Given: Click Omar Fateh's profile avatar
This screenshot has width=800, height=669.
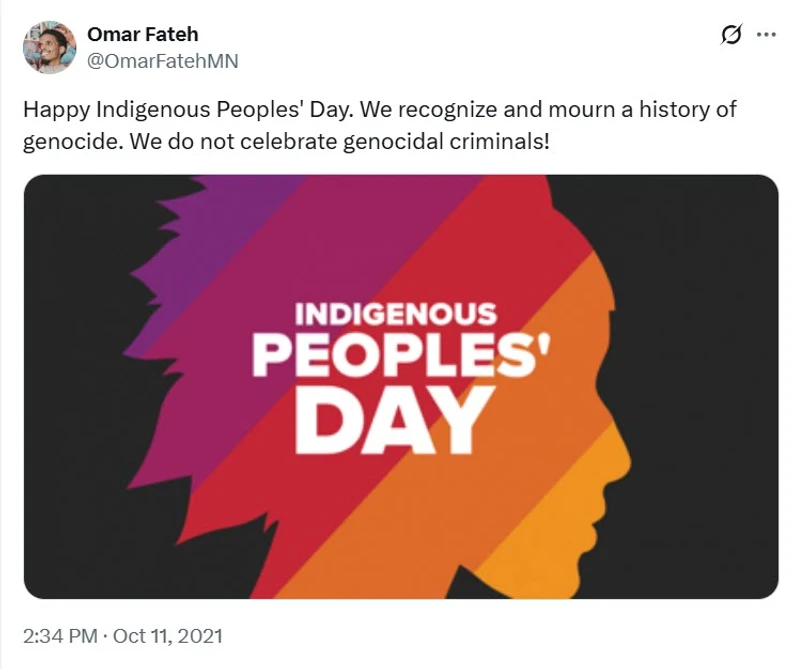Looking at the screenshot, I should pyautogui.click(x=49, y=47).
